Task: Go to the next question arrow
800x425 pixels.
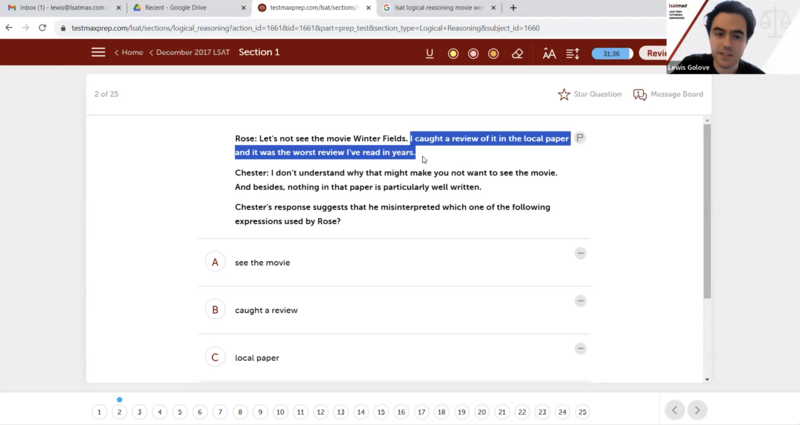Action: (697, 410)
